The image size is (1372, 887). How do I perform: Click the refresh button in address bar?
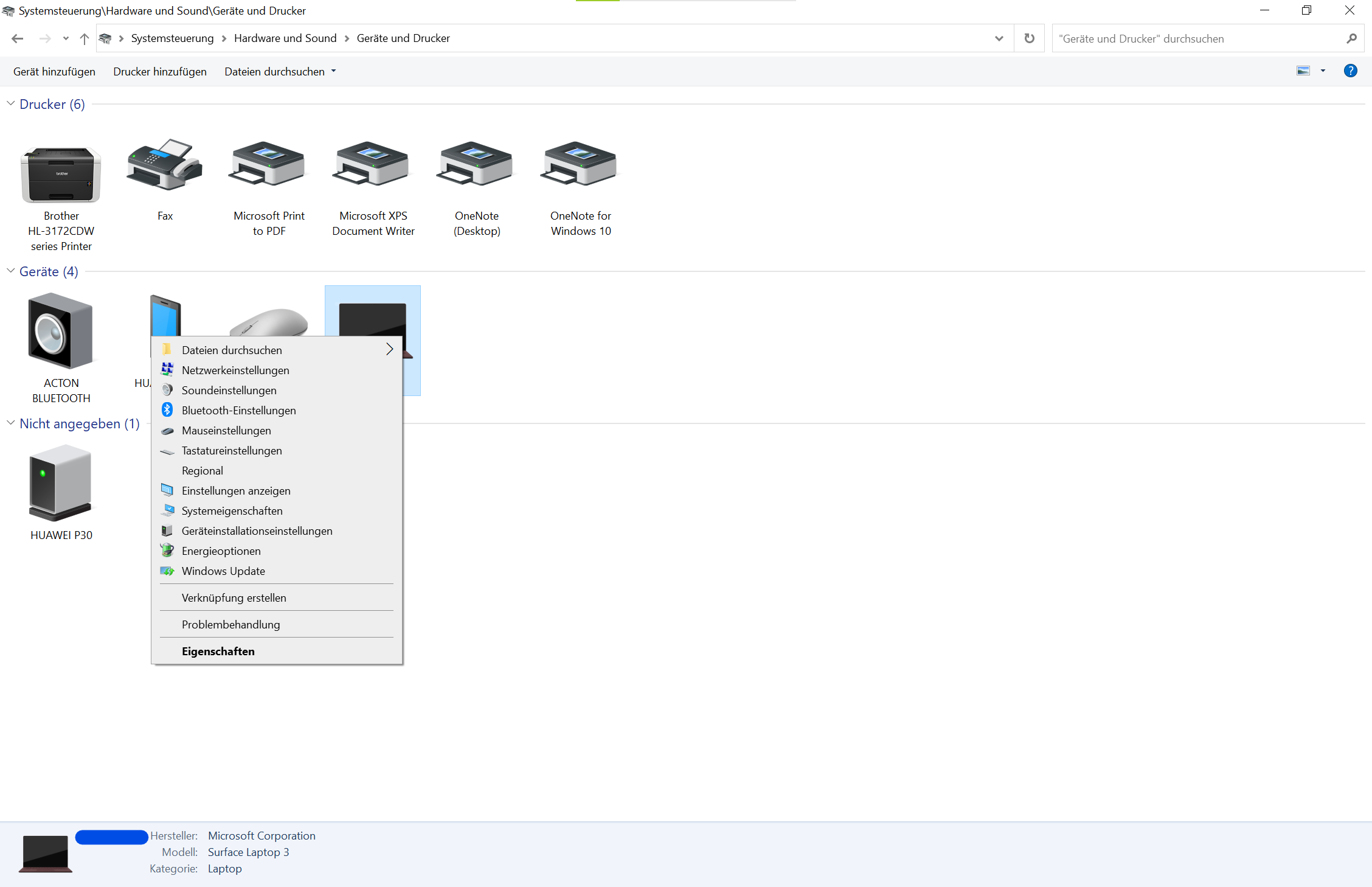pyautogui.click(x=1029, y=38)
